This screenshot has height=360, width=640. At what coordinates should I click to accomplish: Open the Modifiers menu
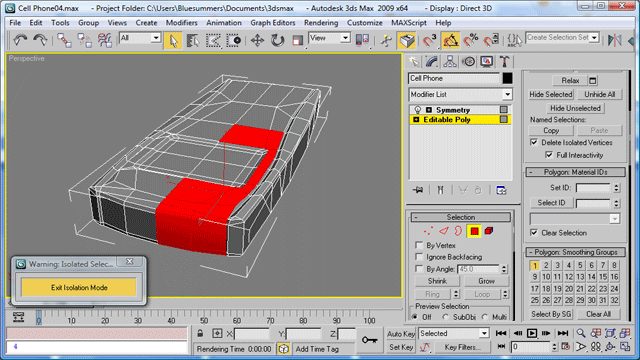181,23
